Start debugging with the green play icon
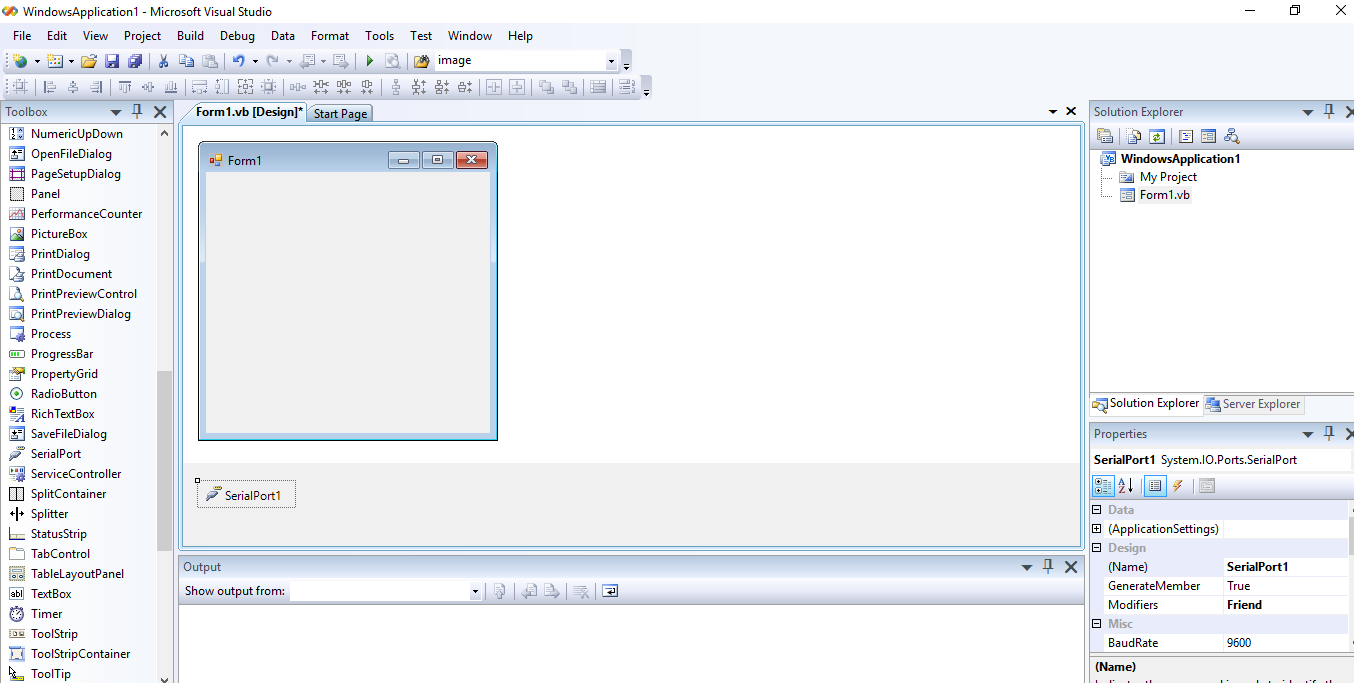The width and height of the screenshot is (1354, 683). pos(369,61)
